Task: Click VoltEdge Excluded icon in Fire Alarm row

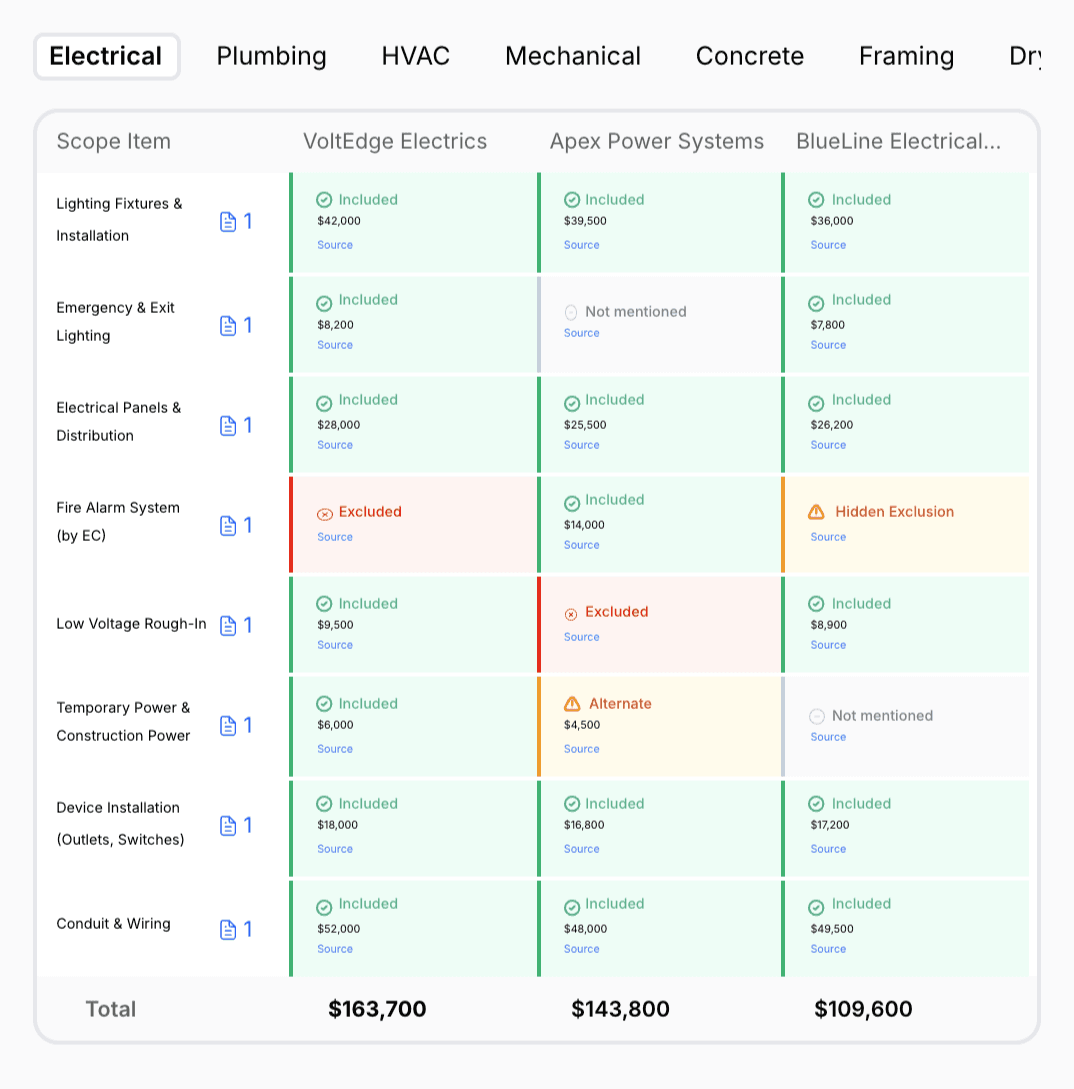Action: pos(324,514)
